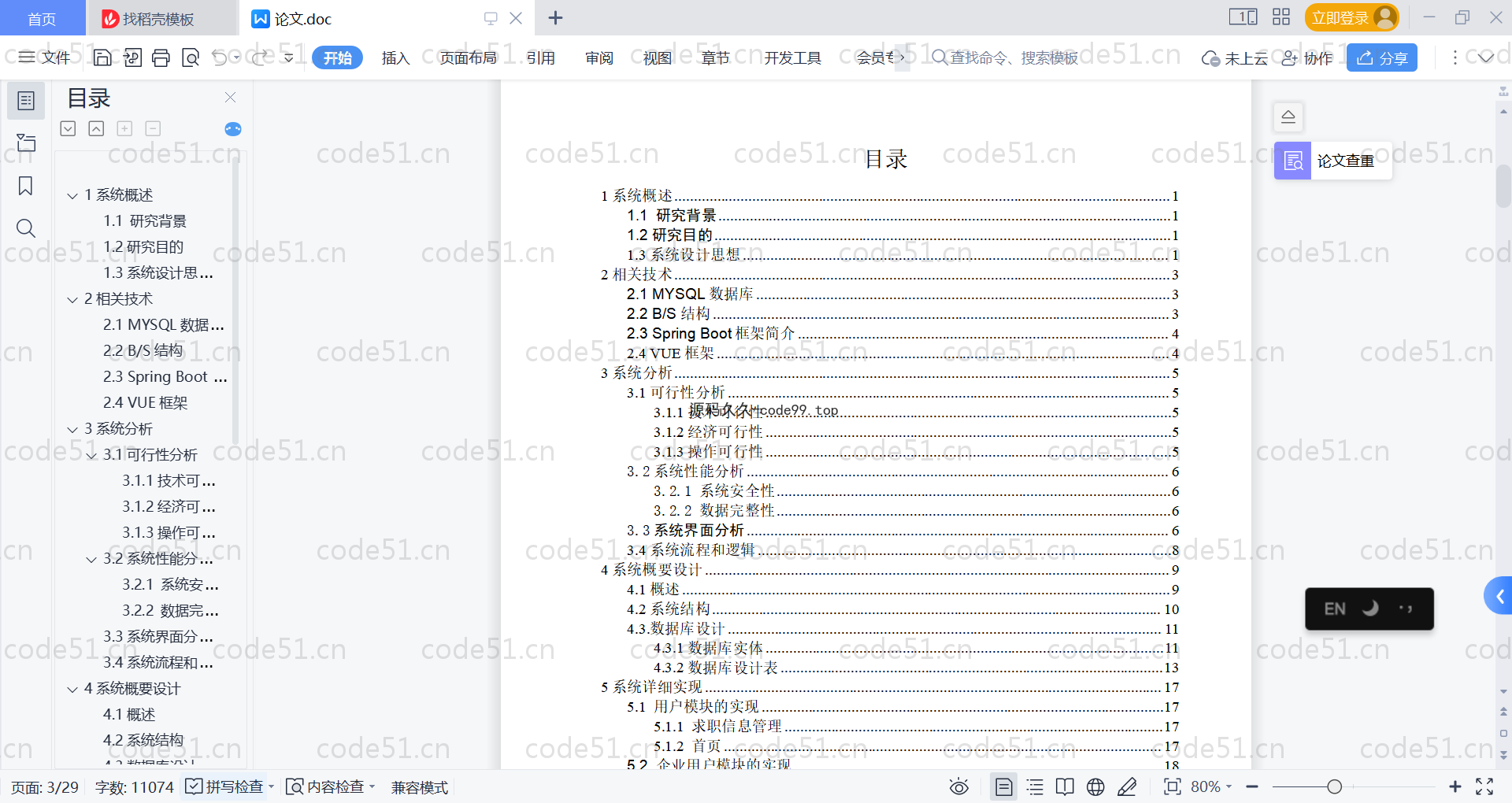1512x803 pixels.
Task: Click the vertical document scrollbar thumb
Action: [1503, 185]
